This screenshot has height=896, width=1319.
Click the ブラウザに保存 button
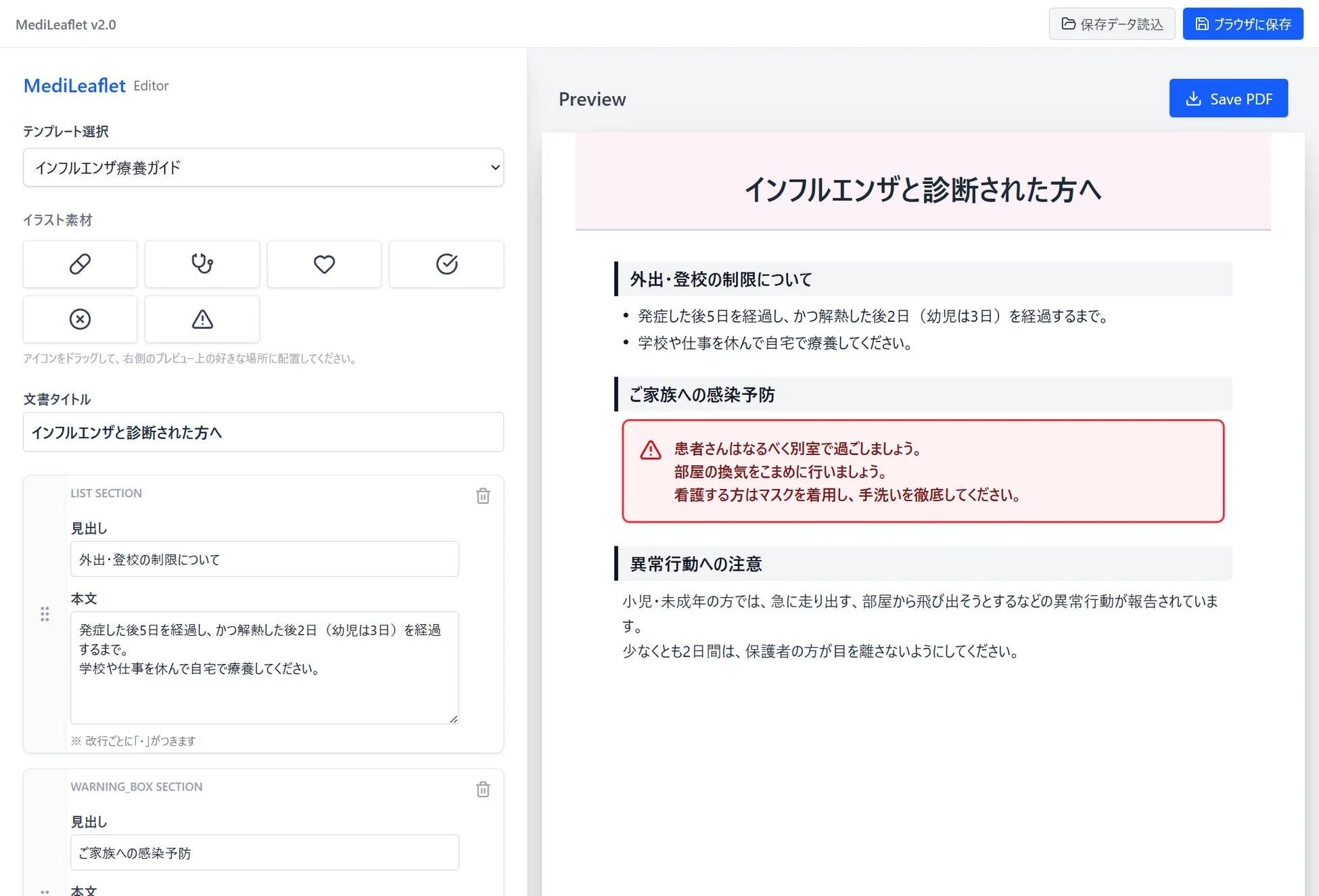tap(1243, 23)
